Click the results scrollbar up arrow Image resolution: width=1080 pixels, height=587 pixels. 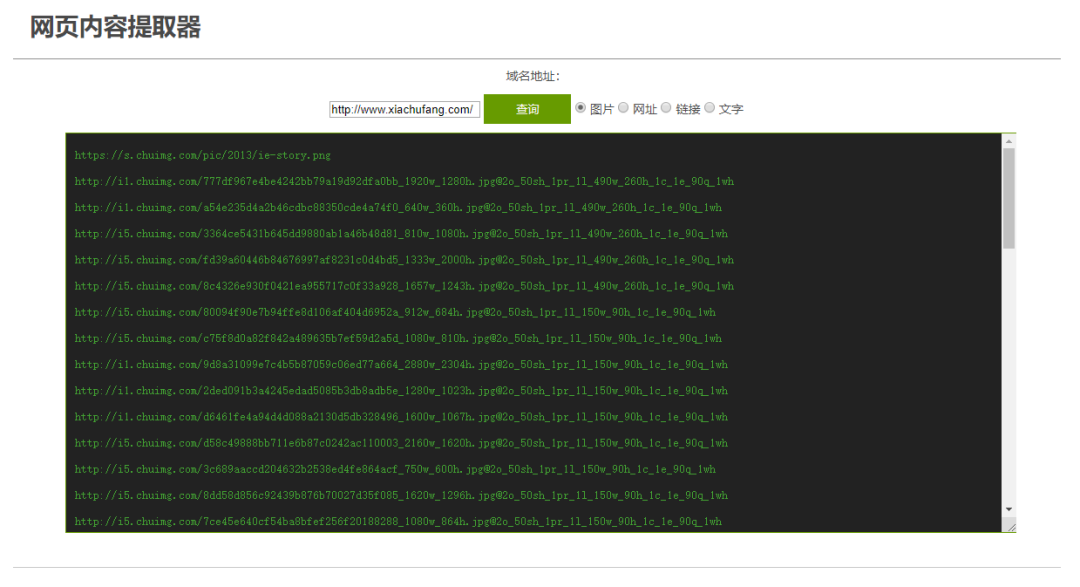pyautogui.click(x=1008, y=142)
